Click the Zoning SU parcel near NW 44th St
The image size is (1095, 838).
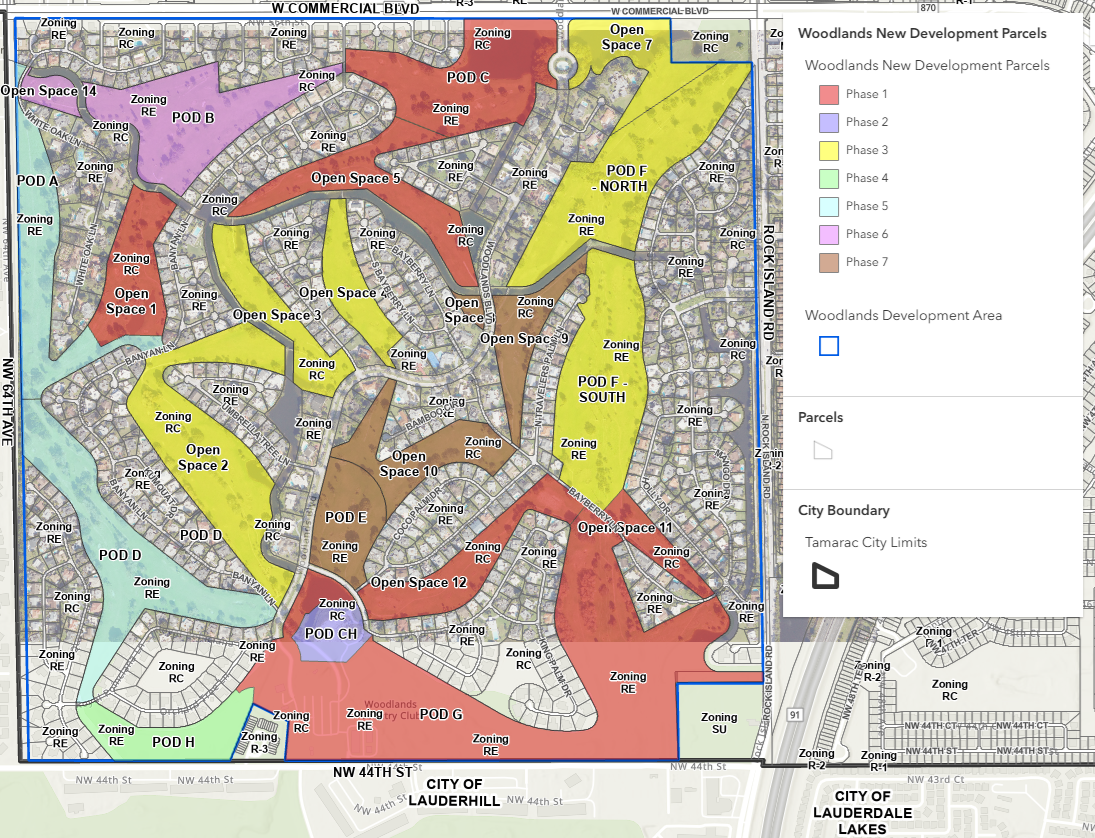tap(719, 722)
